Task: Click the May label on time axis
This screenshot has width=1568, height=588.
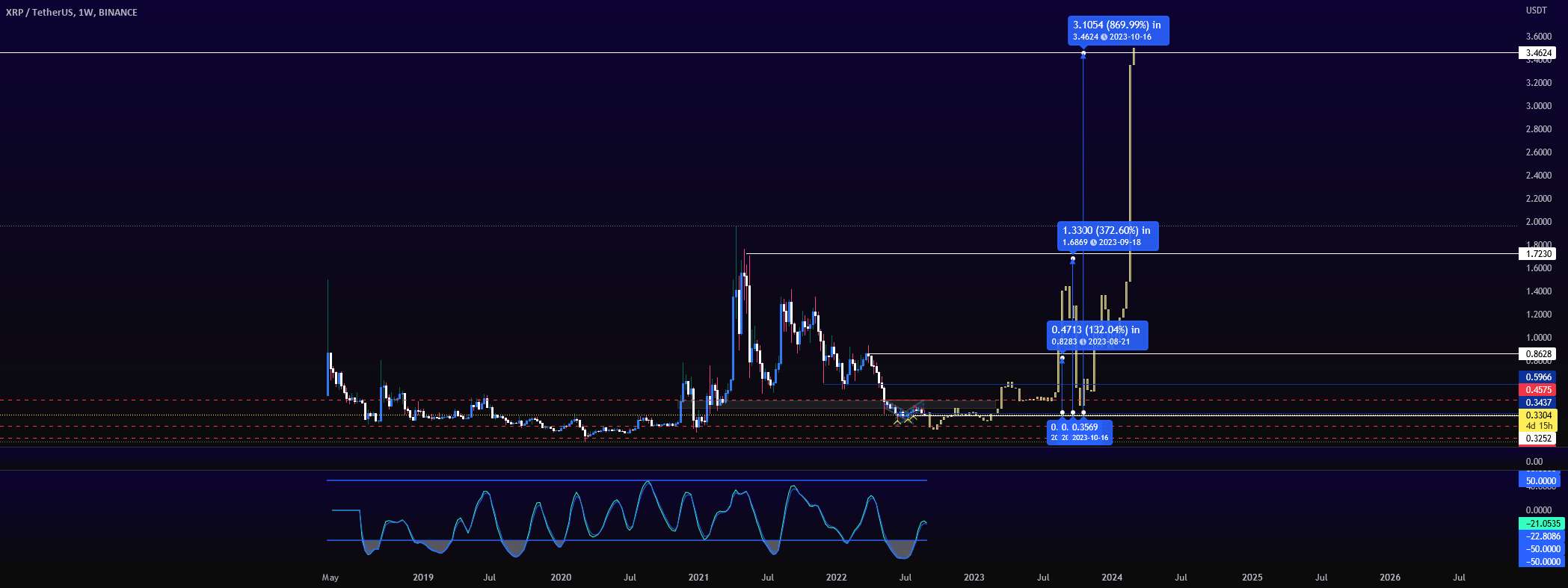Action: coord(330,578)
